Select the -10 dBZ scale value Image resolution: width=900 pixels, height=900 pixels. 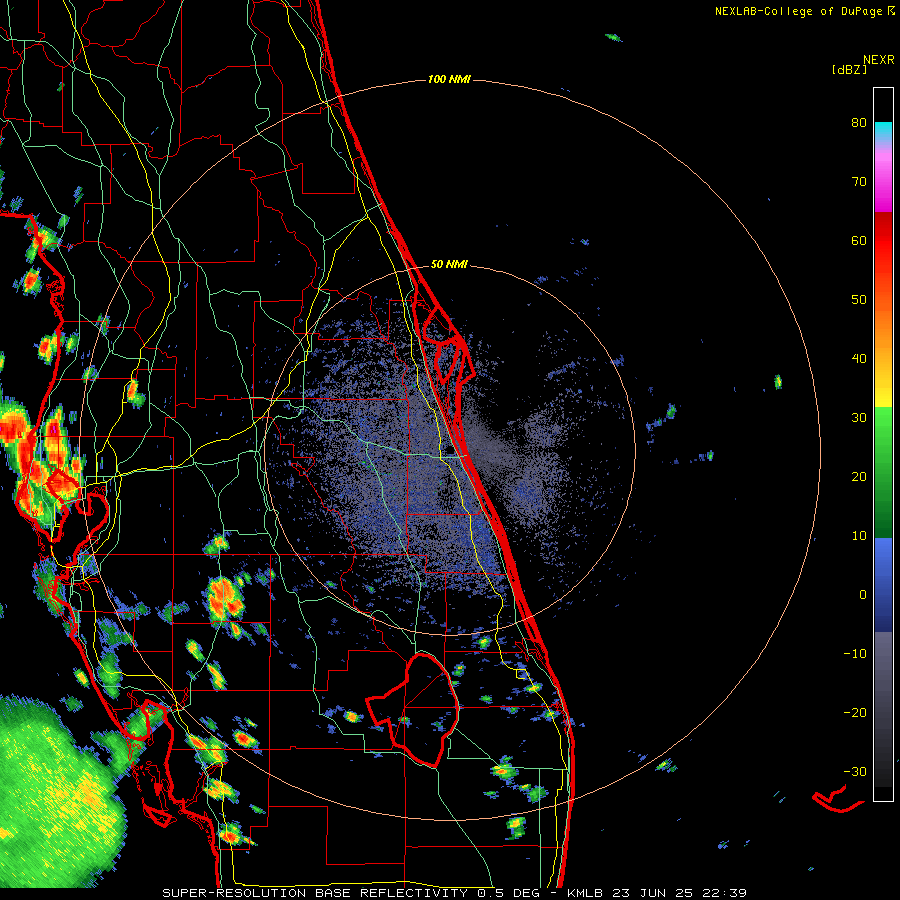pos(855,654)
